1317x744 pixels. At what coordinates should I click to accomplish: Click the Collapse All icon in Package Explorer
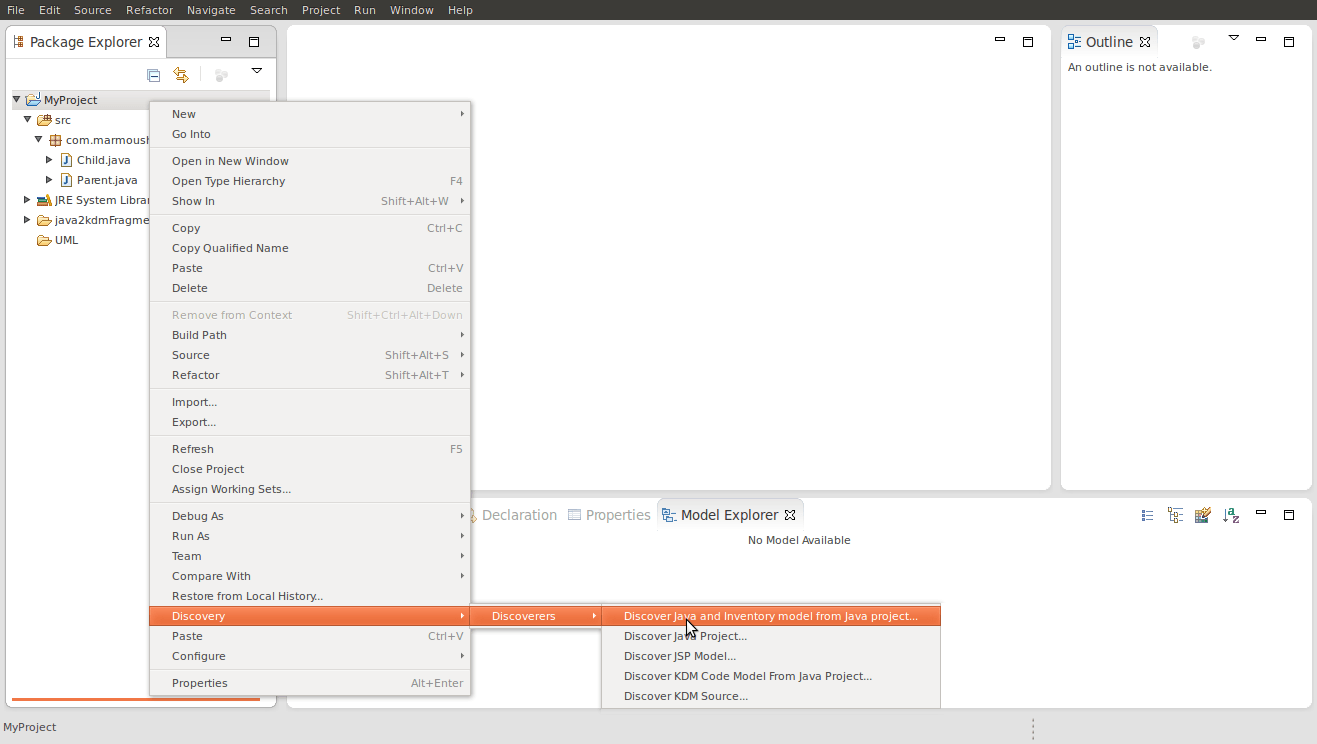[x=153, y=75]
